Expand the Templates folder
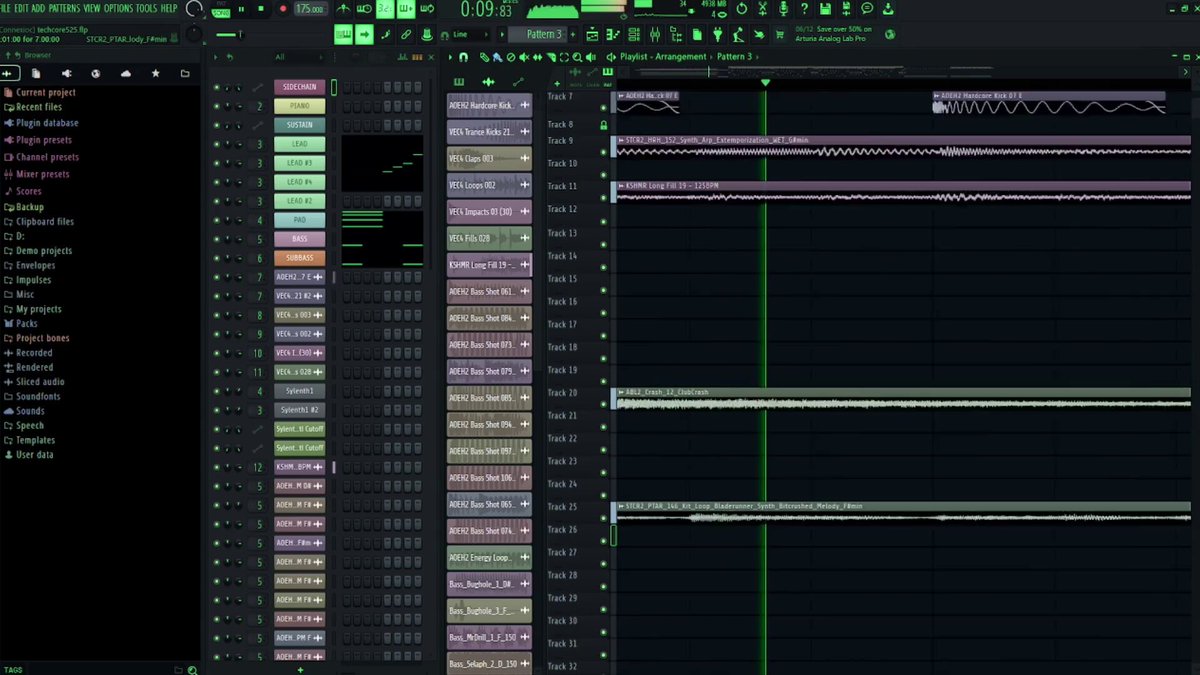The width and height of the screenshot is (1200, 675). coord(35,440)
